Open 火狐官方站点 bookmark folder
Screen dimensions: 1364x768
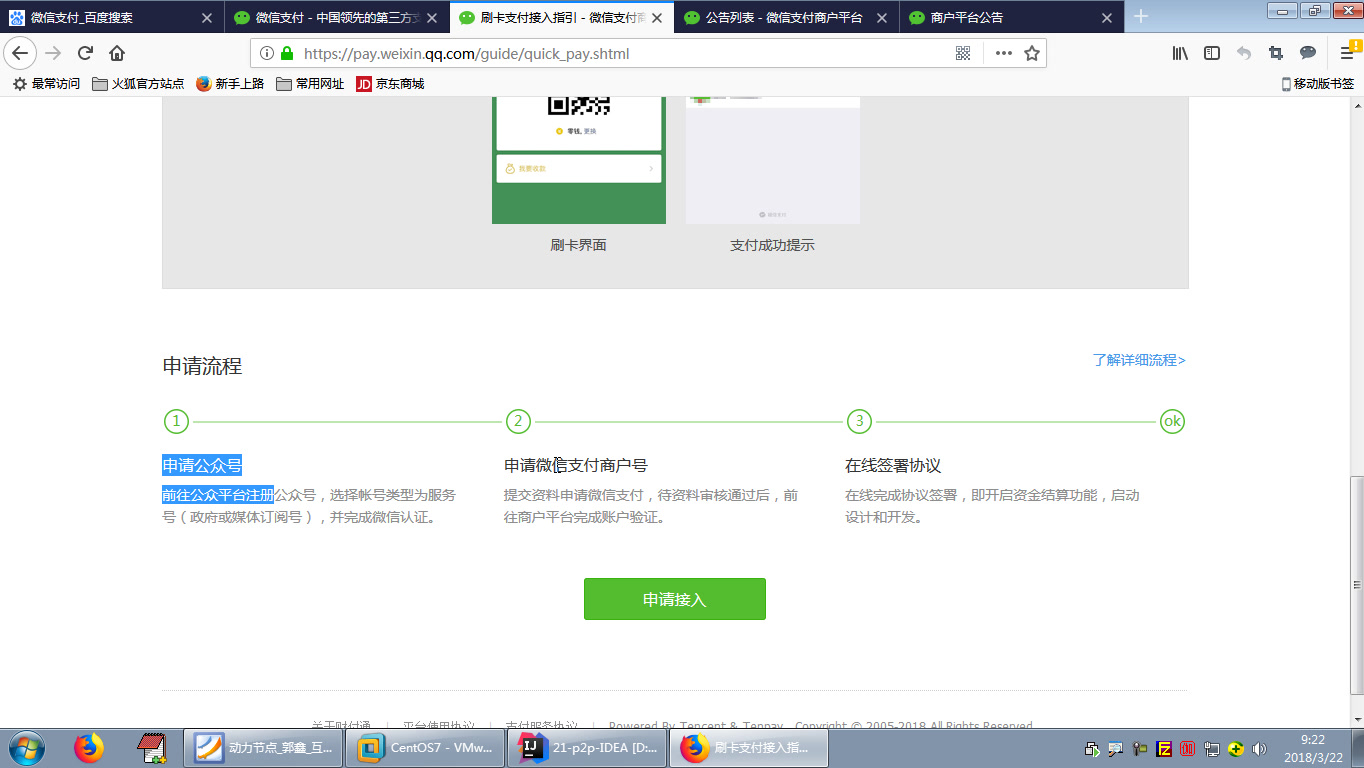(x=138, y=84)
